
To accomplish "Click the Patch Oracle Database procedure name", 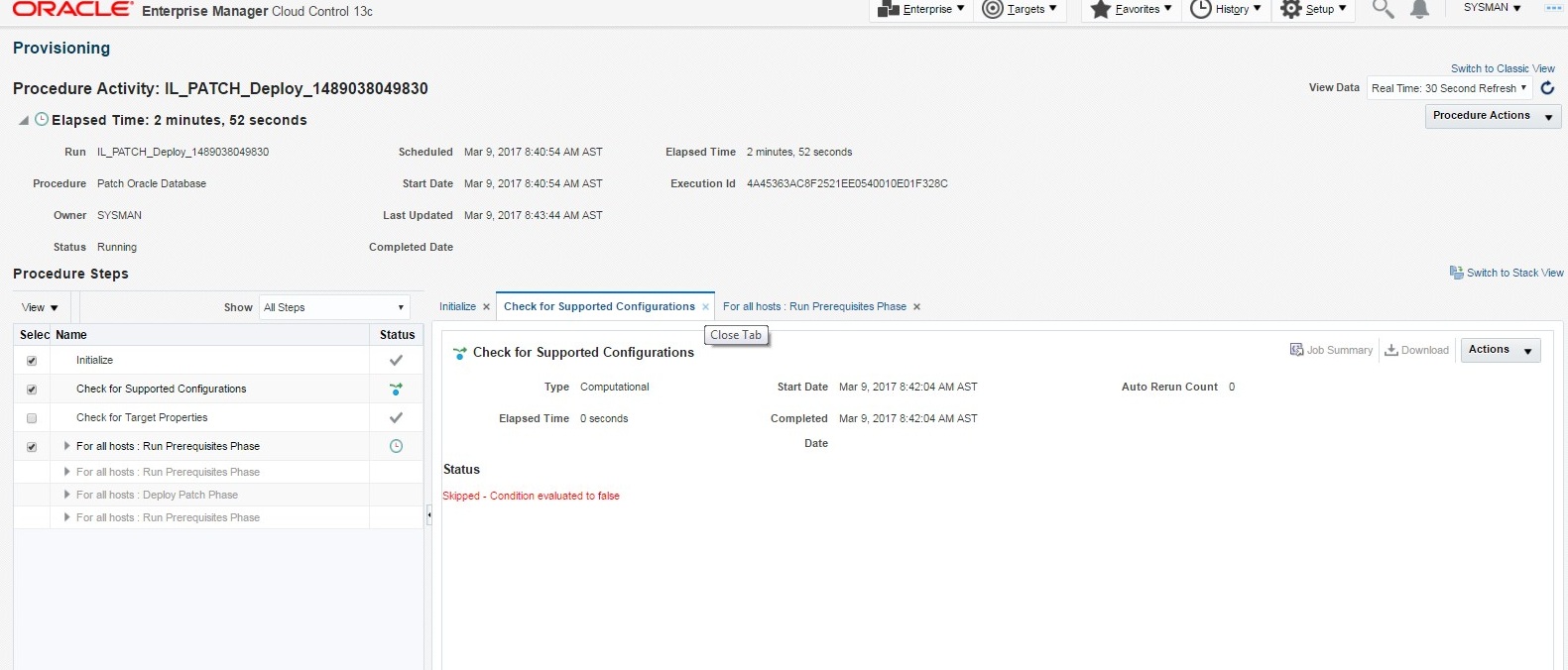I will (x=152, y=183).
